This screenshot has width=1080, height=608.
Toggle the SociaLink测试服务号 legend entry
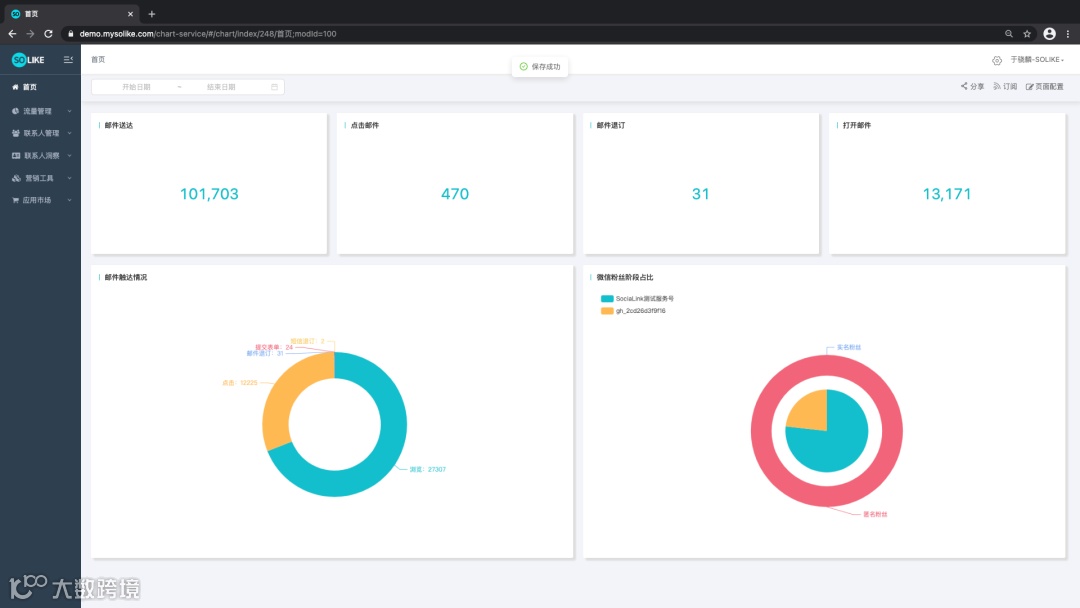pyautogui.click(x=637, y=299)
